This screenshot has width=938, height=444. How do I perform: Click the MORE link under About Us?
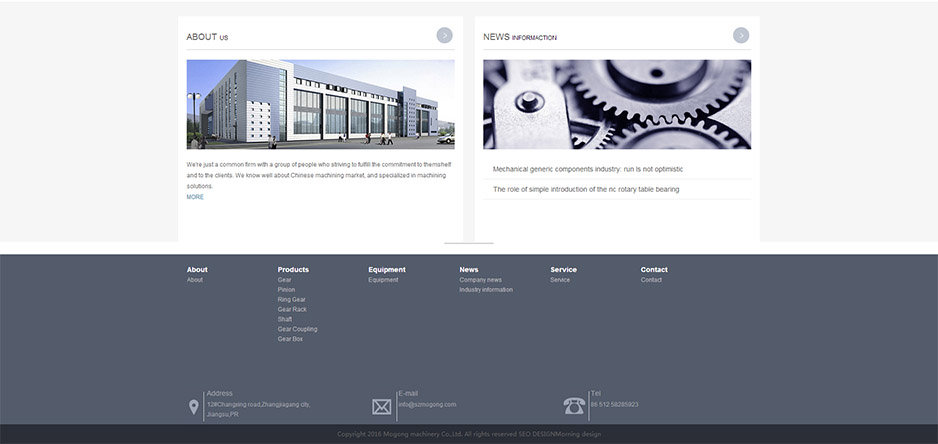pos(195,197)
